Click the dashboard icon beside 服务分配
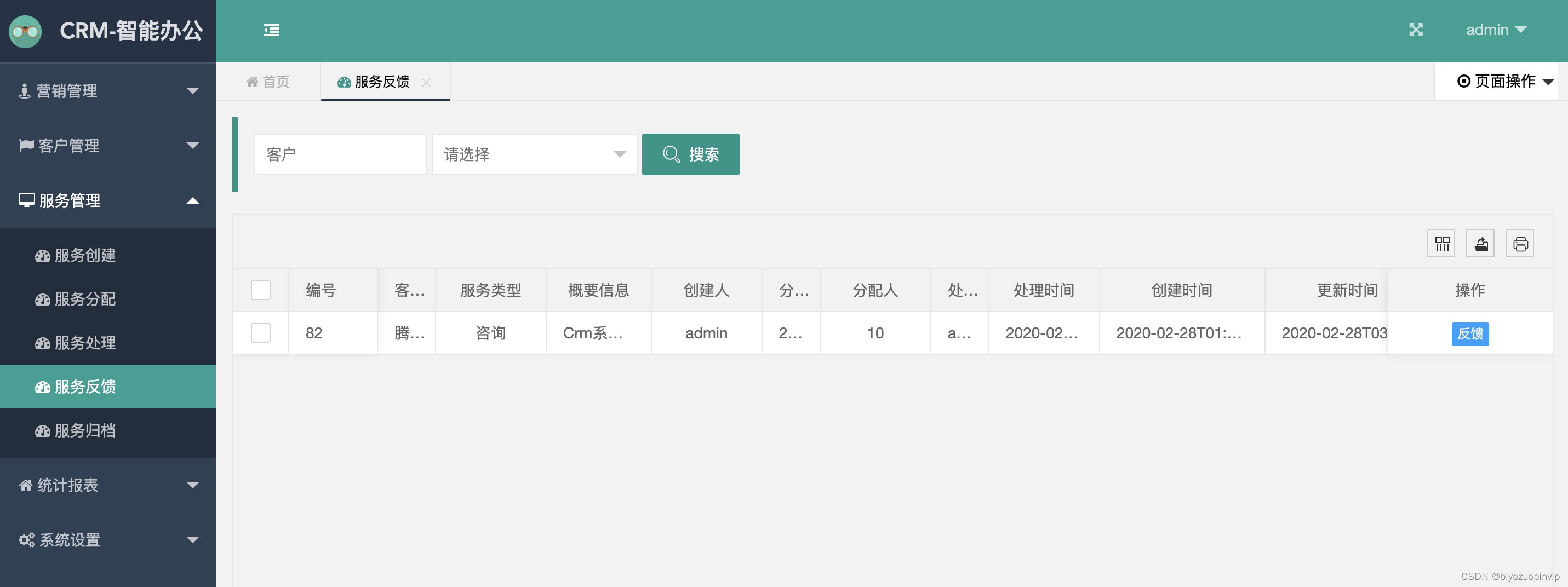Viewport: 1568px width, 587px height. [43, 300]
